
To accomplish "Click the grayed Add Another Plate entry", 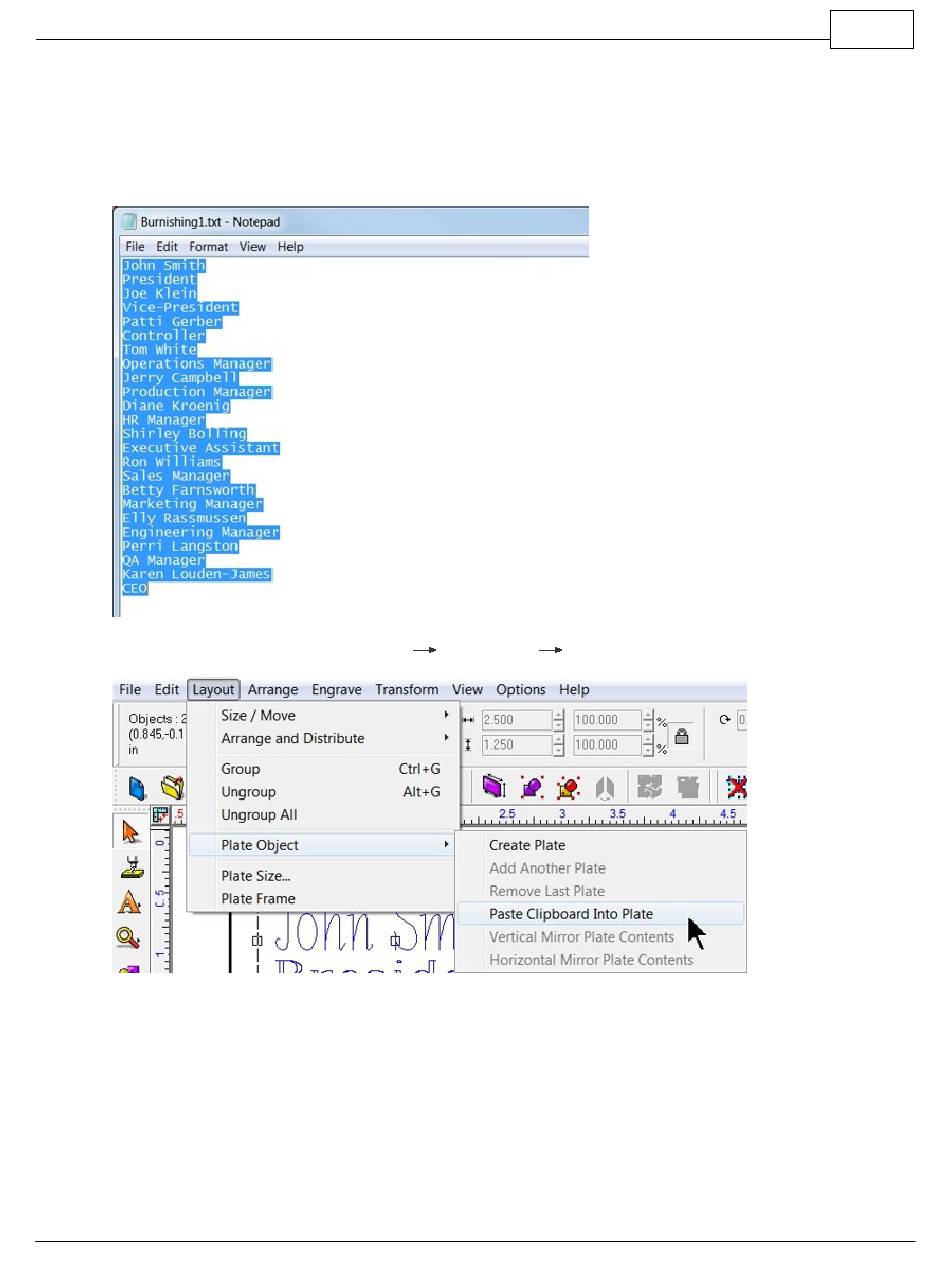I will click(x=600, y=868).
